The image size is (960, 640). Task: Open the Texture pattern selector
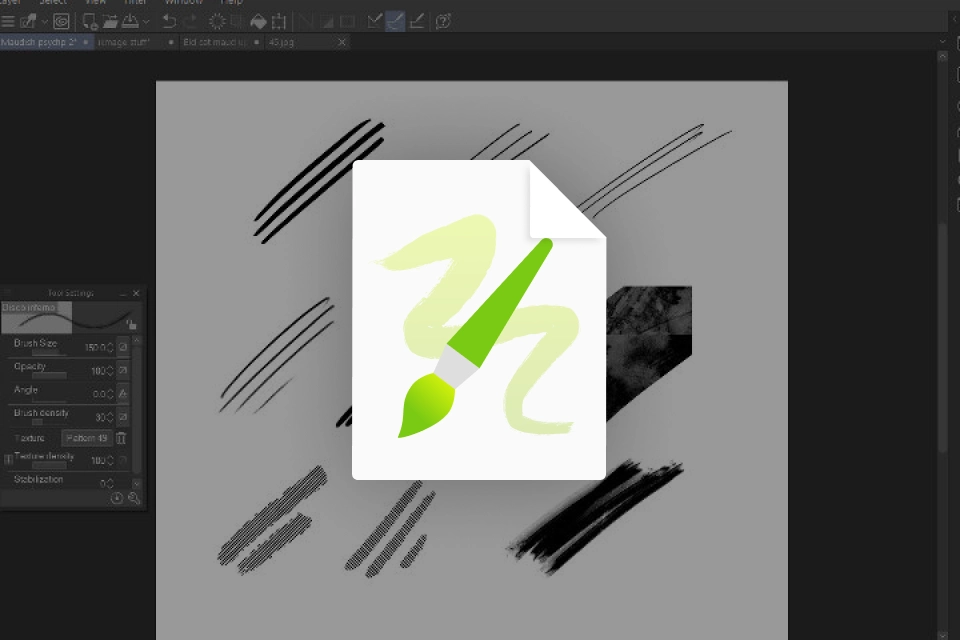pos(87,438)
